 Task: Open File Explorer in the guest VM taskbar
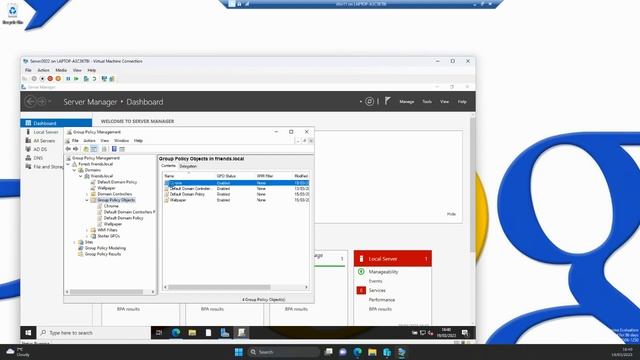pos(192,333)
